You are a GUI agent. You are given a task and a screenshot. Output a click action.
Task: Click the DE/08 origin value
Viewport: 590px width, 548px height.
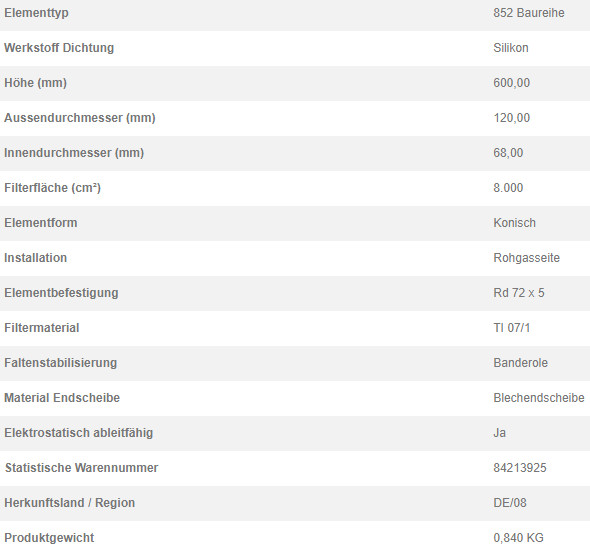click(x=510, y=503)
